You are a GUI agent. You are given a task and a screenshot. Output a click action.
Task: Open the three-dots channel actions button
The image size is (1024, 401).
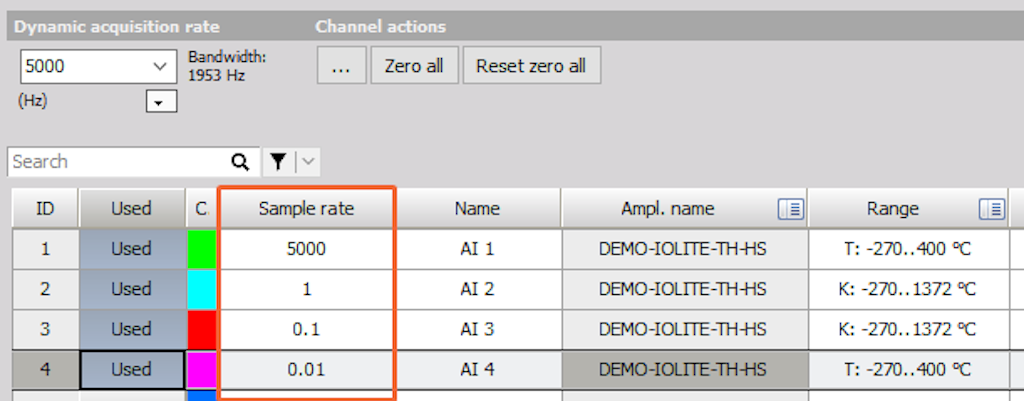[342, 66]
